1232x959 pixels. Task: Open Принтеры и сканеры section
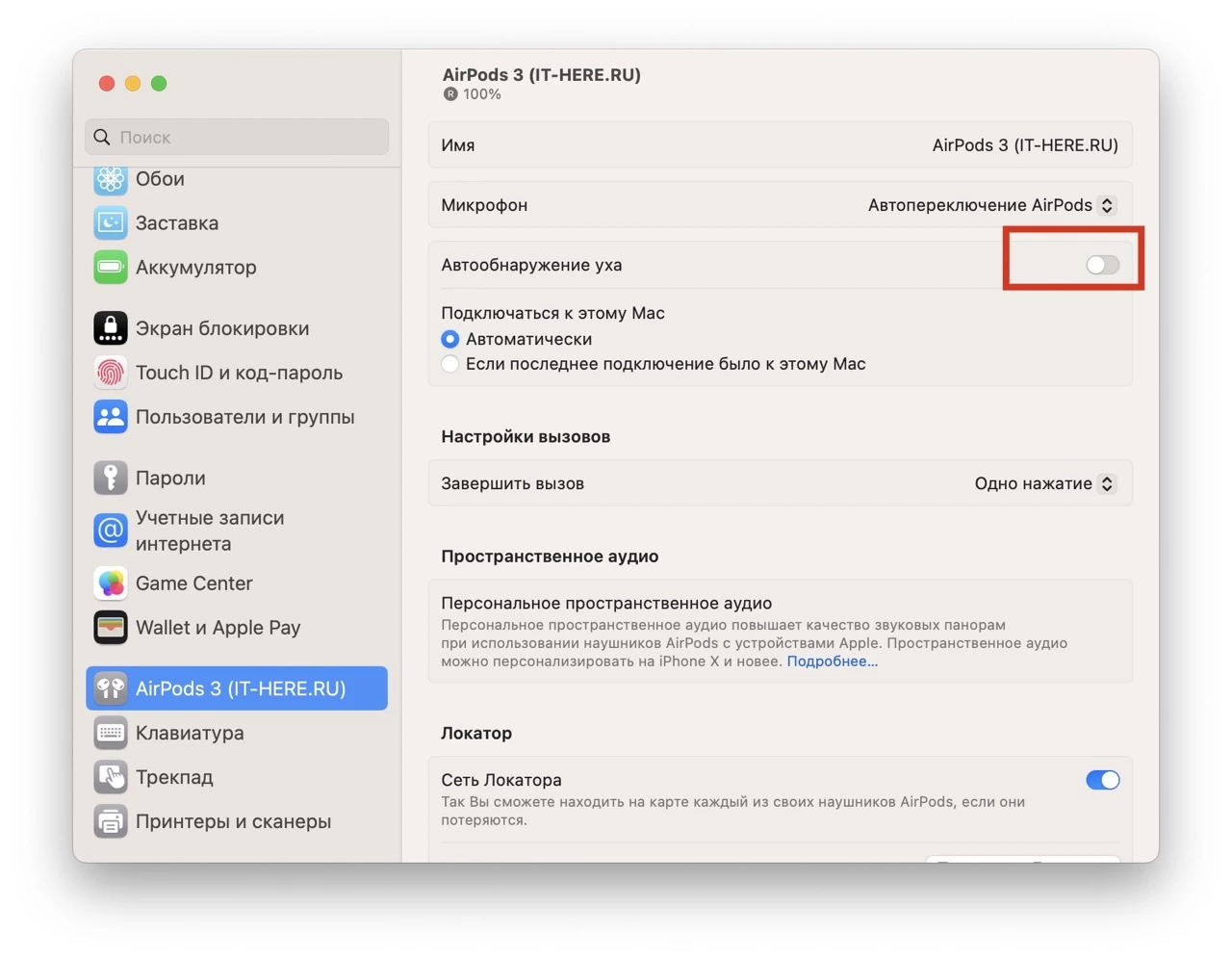pos(233,821)
